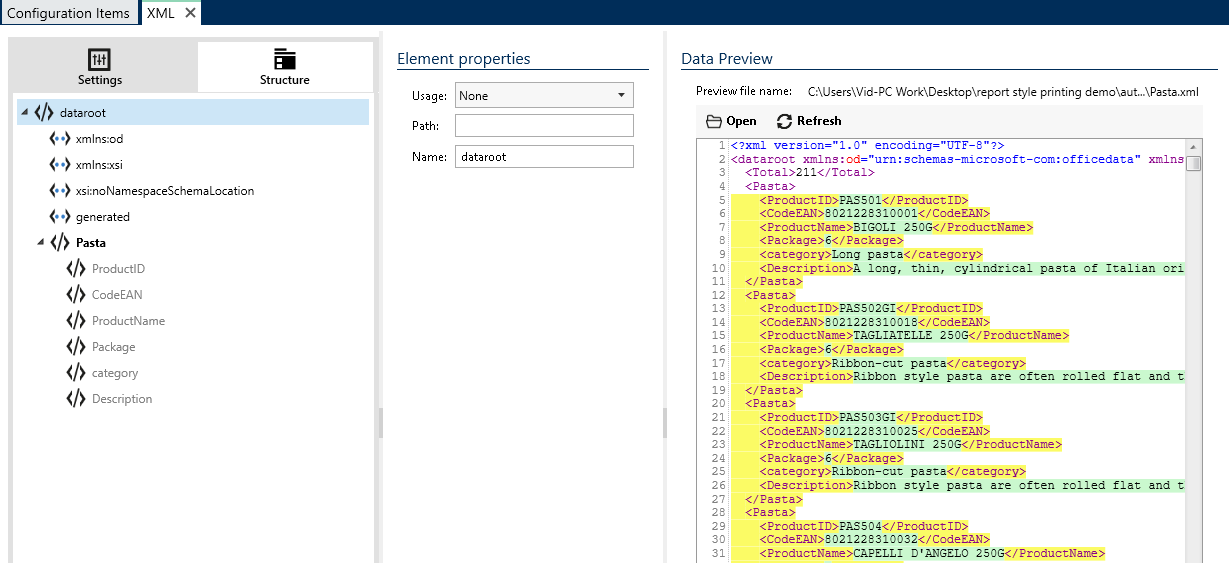This screenshot has height=563, width=1229.
Task: Click the Name input field
Action: pos(544,157)
